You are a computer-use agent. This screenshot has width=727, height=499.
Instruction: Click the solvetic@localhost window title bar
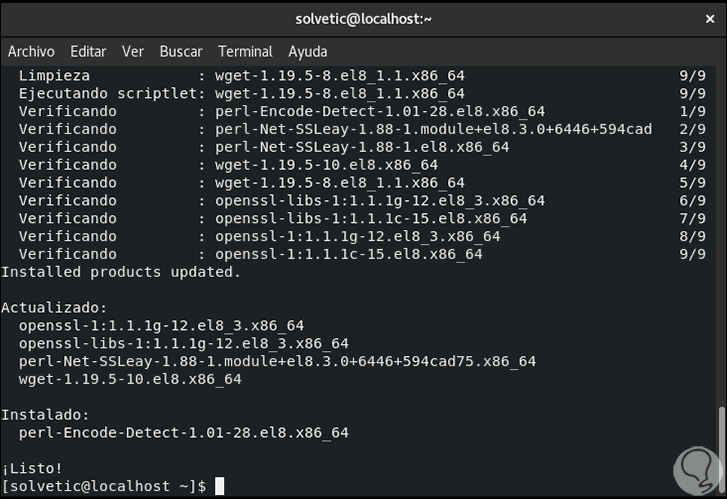tap(363, 18)
